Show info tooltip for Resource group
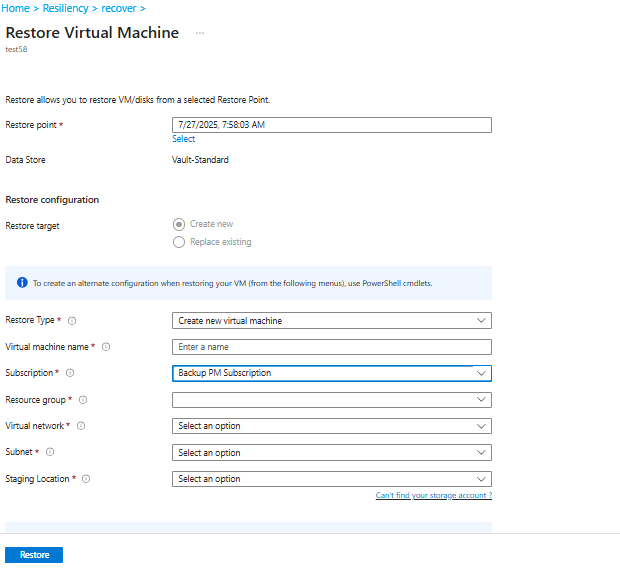Viewport: 620px width, 571px height. pyautogui.click(x=83, y=400)
